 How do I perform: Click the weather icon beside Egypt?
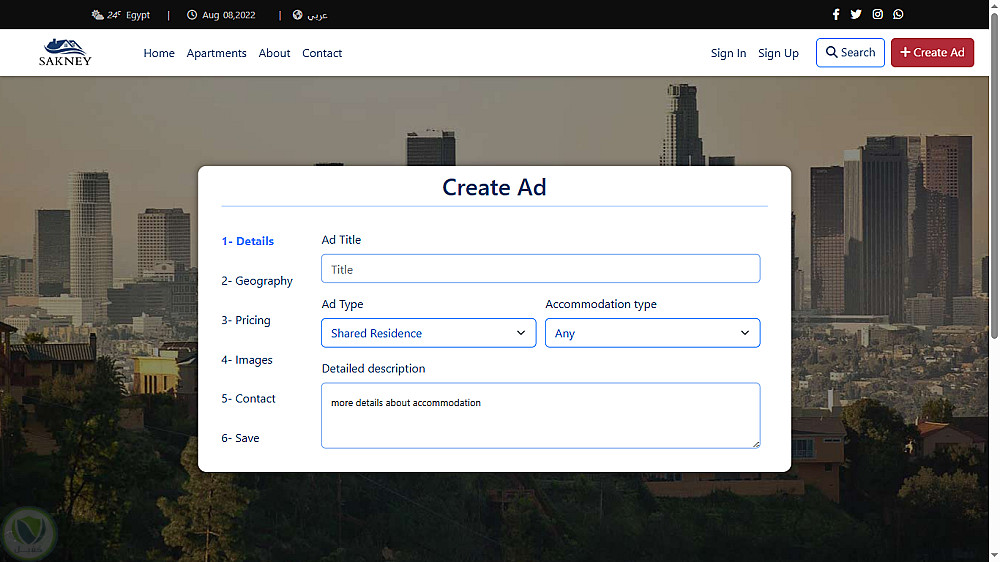pyautogui.click(x=97, y=15)
